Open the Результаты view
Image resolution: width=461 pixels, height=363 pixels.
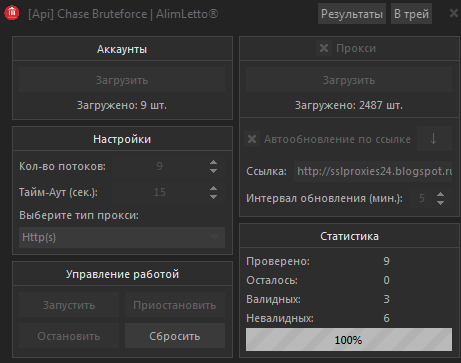[x=352, y=14]
